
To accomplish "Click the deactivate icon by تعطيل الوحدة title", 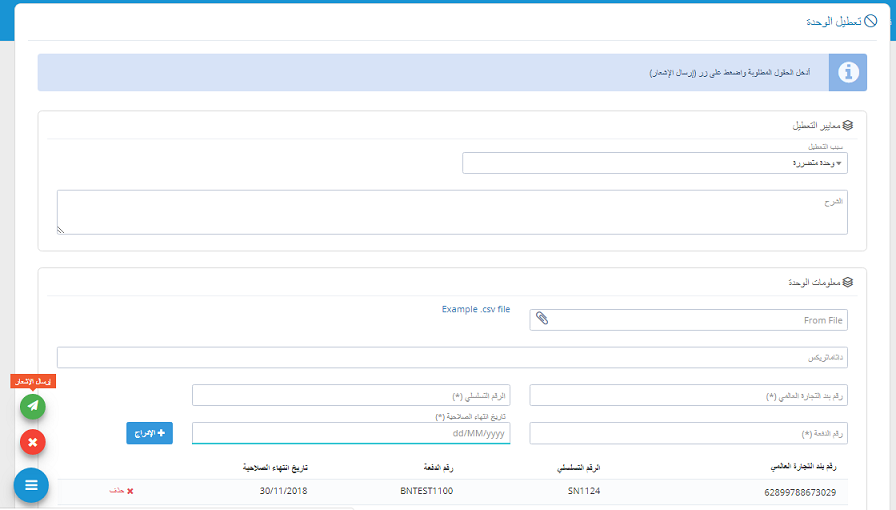I will 870,20.
